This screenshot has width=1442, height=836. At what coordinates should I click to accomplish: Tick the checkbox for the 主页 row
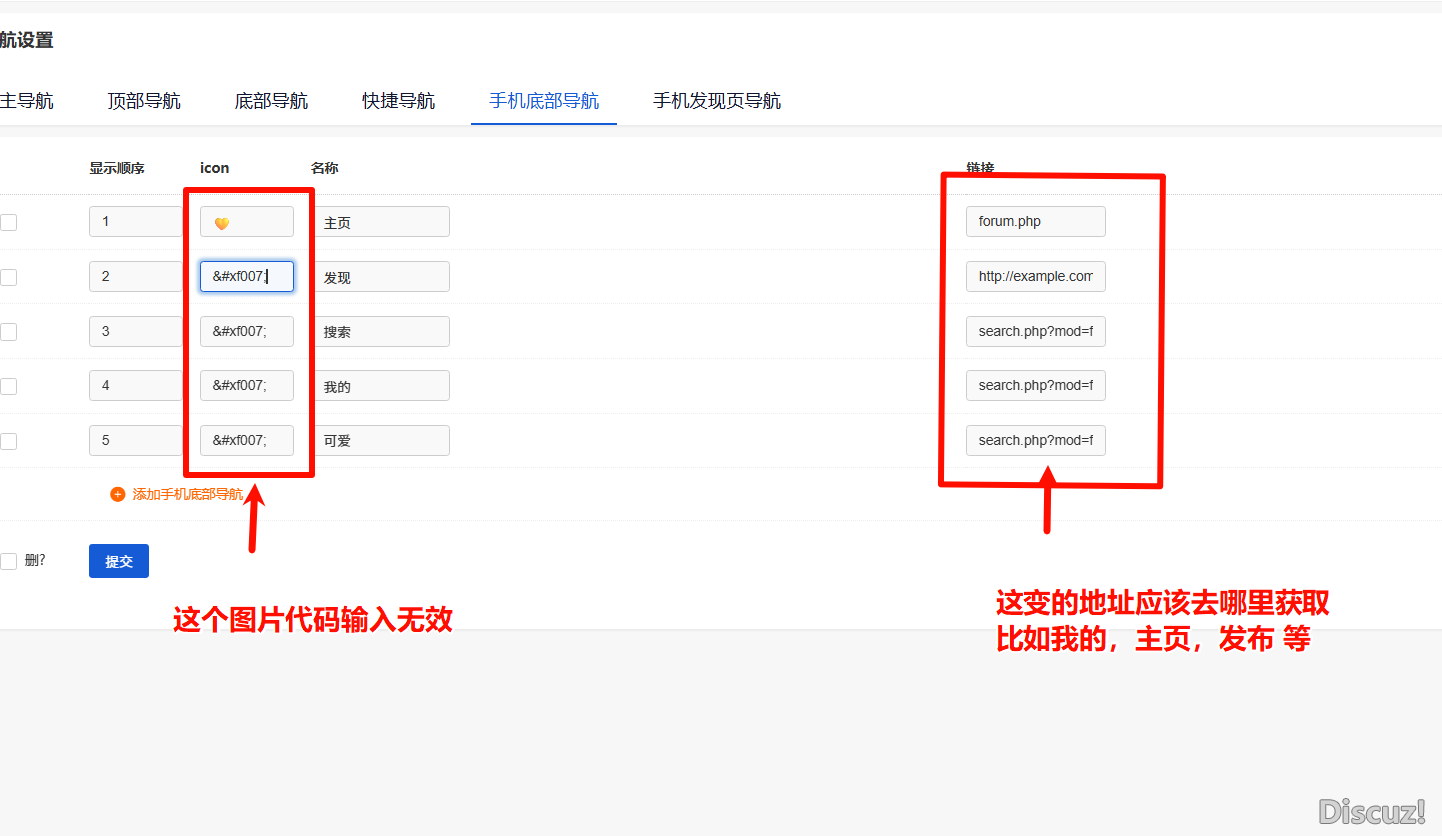8,222
